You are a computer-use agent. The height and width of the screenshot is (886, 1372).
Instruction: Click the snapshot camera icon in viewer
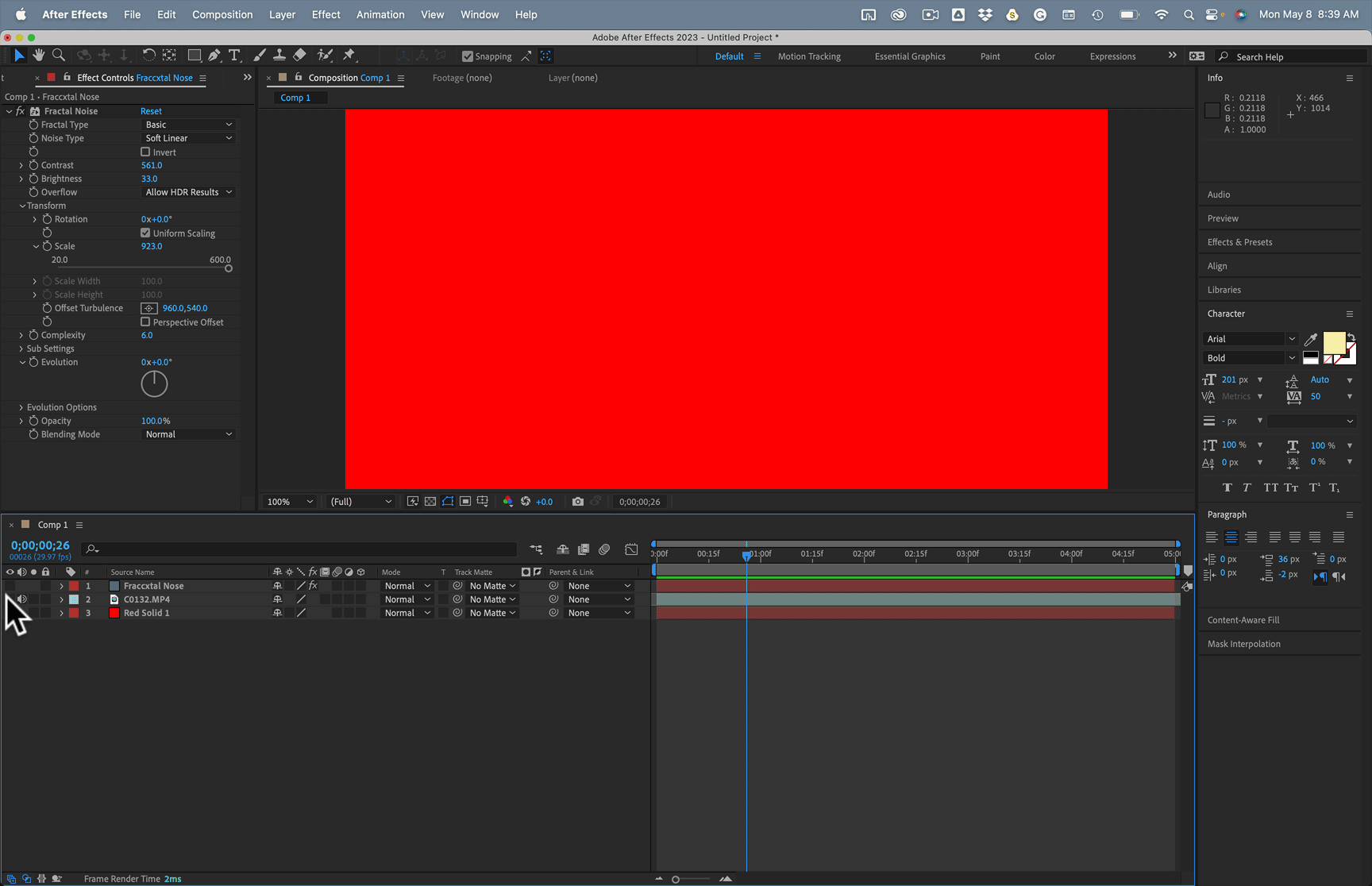578,502
